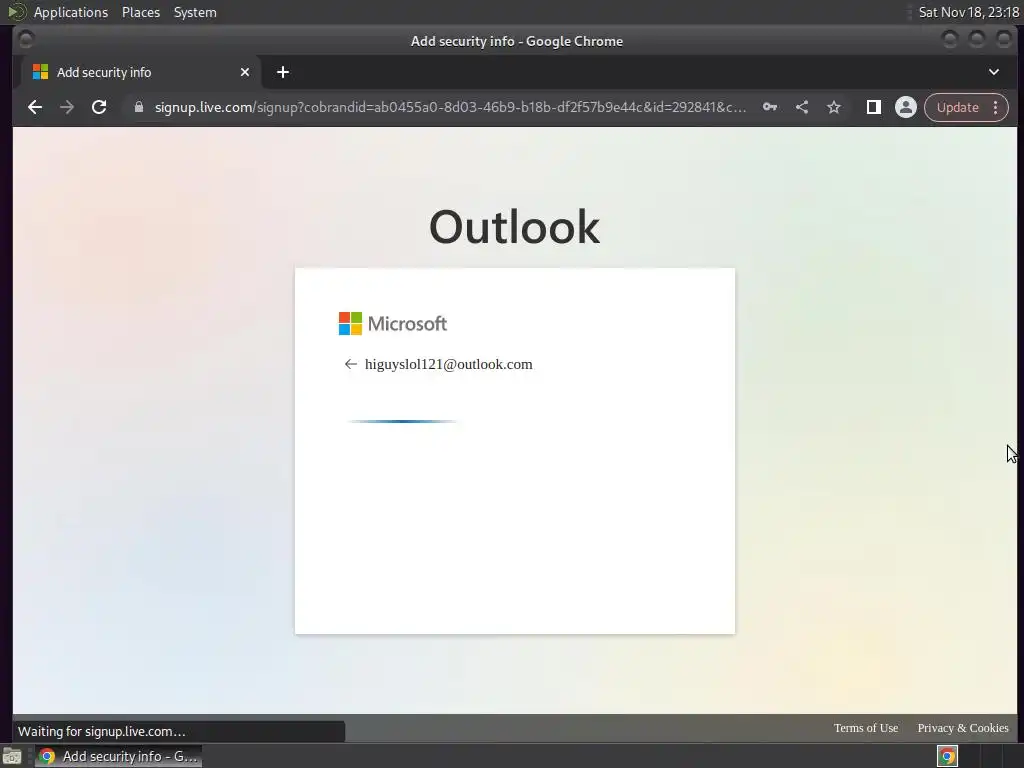Reload the signup page
Viewport: 1024px width, 768px height.
click(99, 107)
